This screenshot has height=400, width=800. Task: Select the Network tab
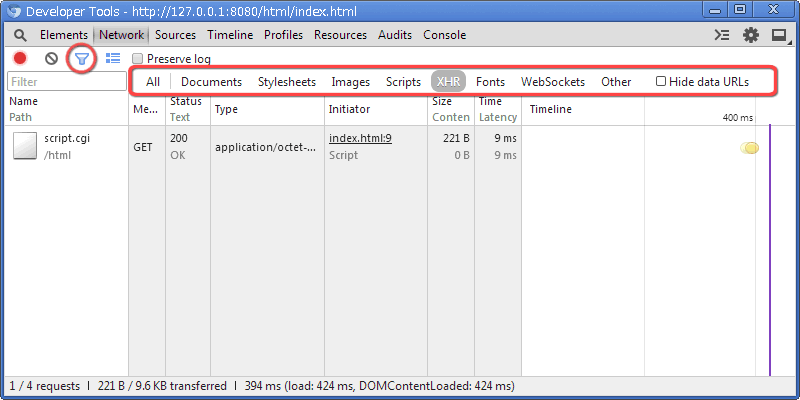pos(121,35)
